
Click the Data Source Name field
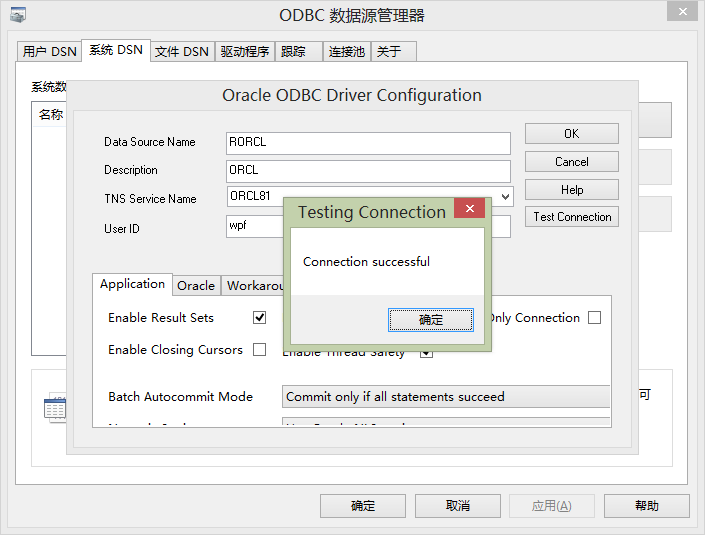point(368,143)
